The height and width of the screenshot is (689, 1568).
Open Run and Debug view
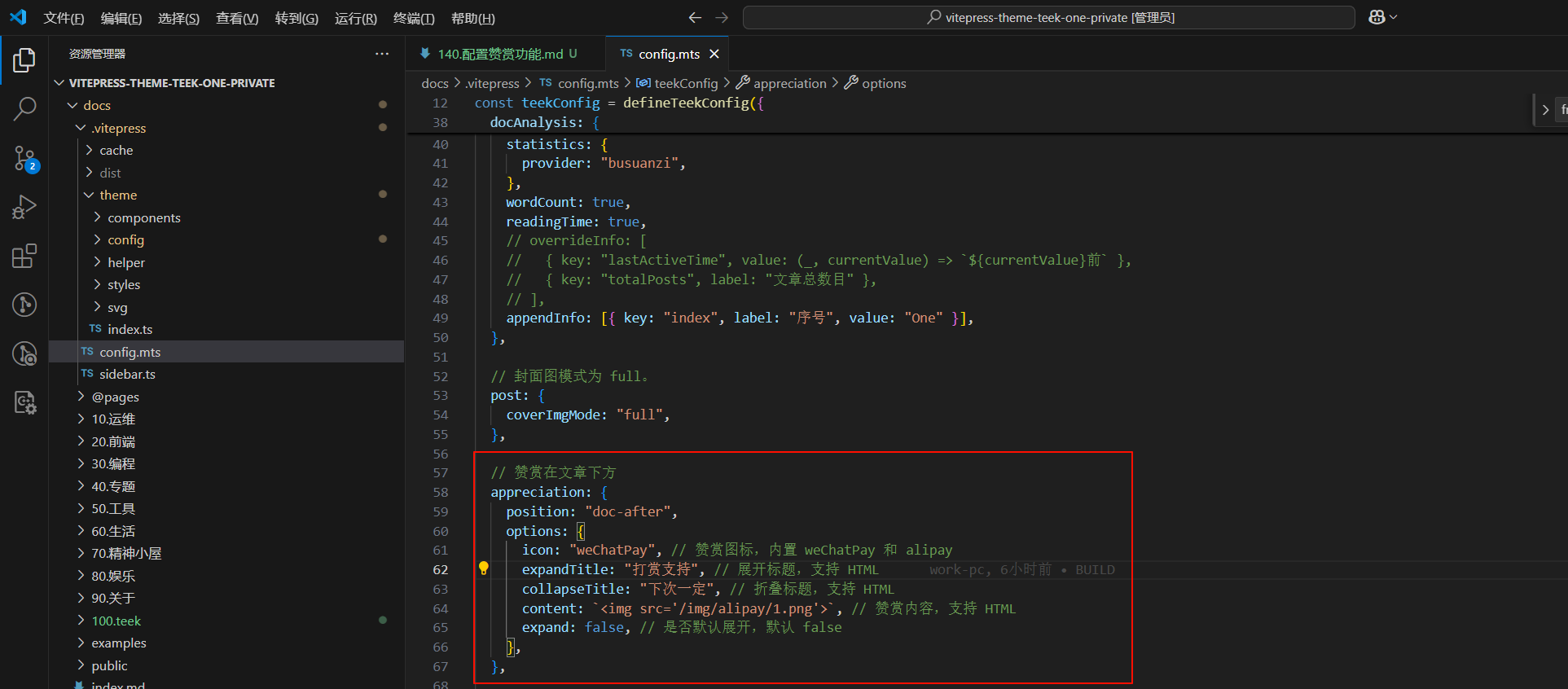pos(24,207)
